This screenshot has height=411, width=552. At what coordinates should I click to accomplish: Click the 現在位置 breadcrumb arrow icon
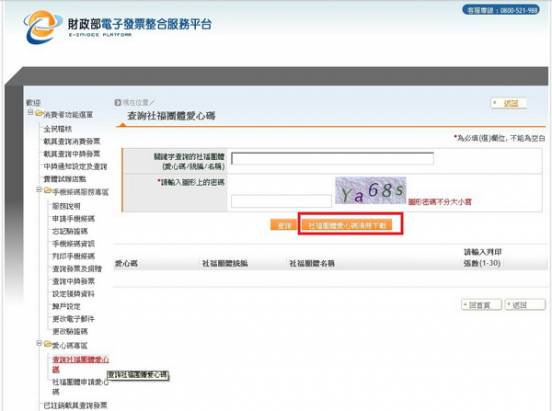pos(118,102)
